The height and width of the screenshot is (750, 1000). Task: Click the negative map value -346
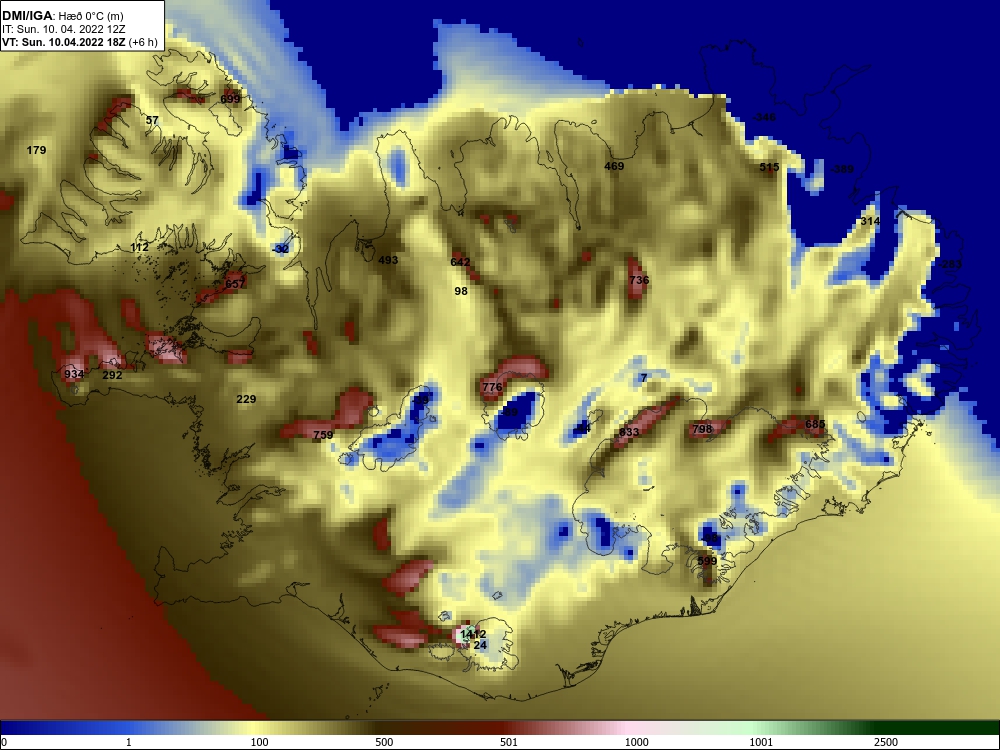[x=764, y=117]
